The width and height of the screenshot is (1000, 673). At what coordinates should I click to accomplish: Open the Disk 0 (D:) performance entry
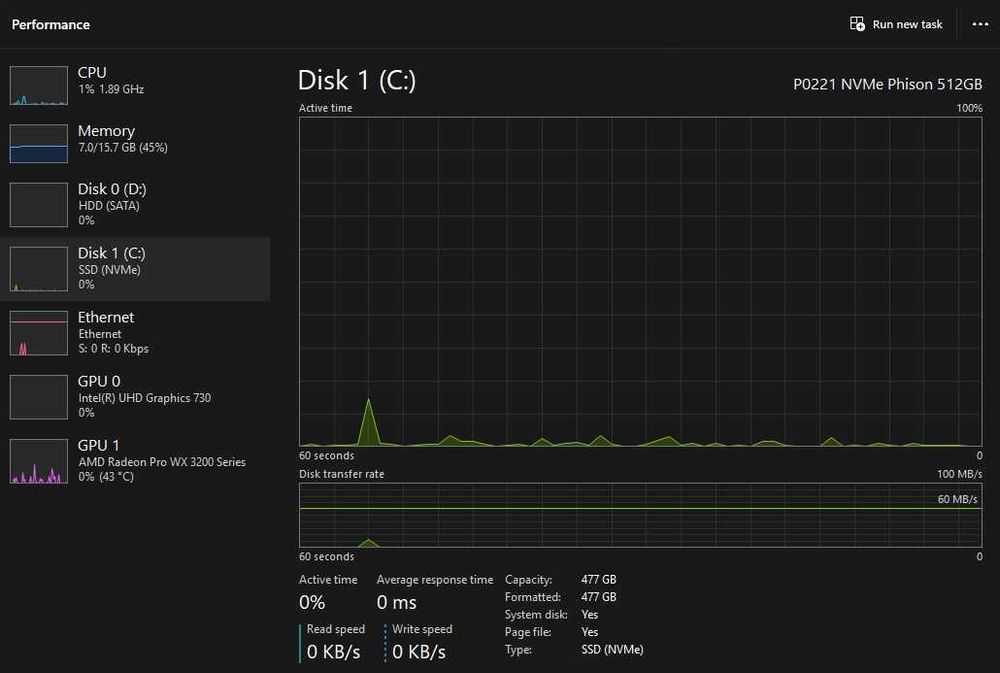[x=135, y=204]
